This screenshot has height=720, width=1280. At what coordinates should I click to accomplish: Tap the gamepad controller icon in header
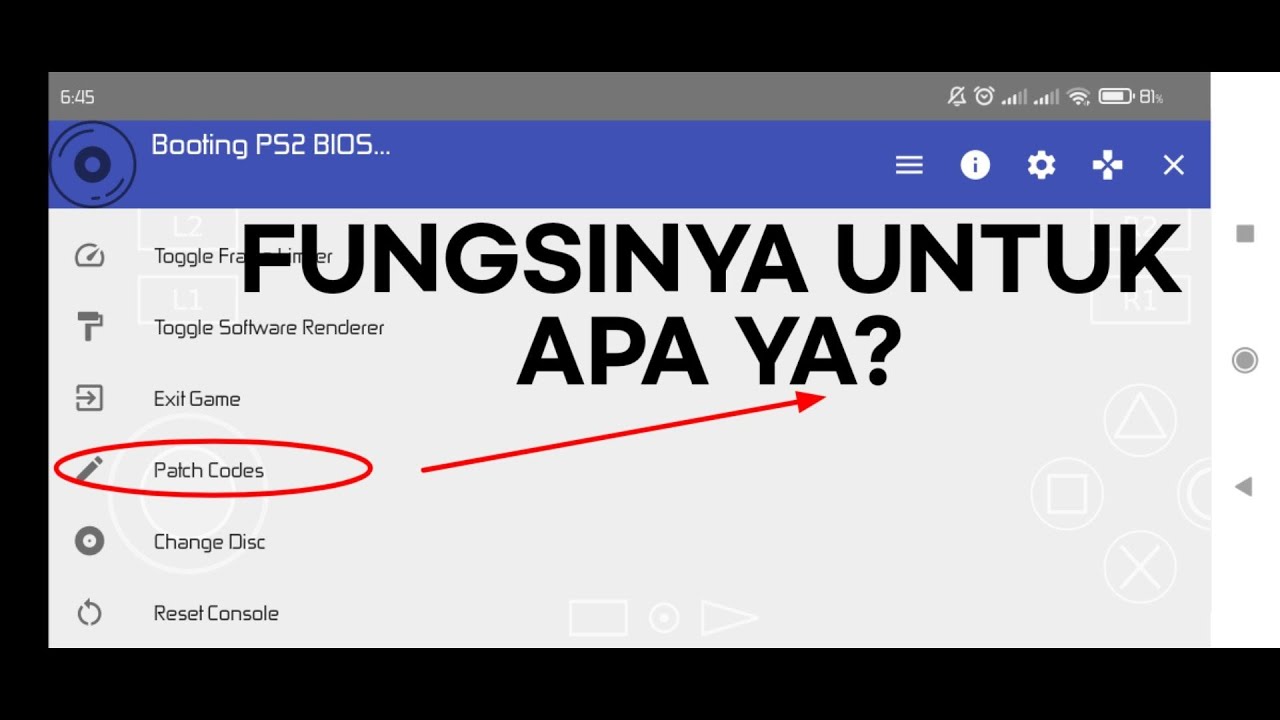1107,165
